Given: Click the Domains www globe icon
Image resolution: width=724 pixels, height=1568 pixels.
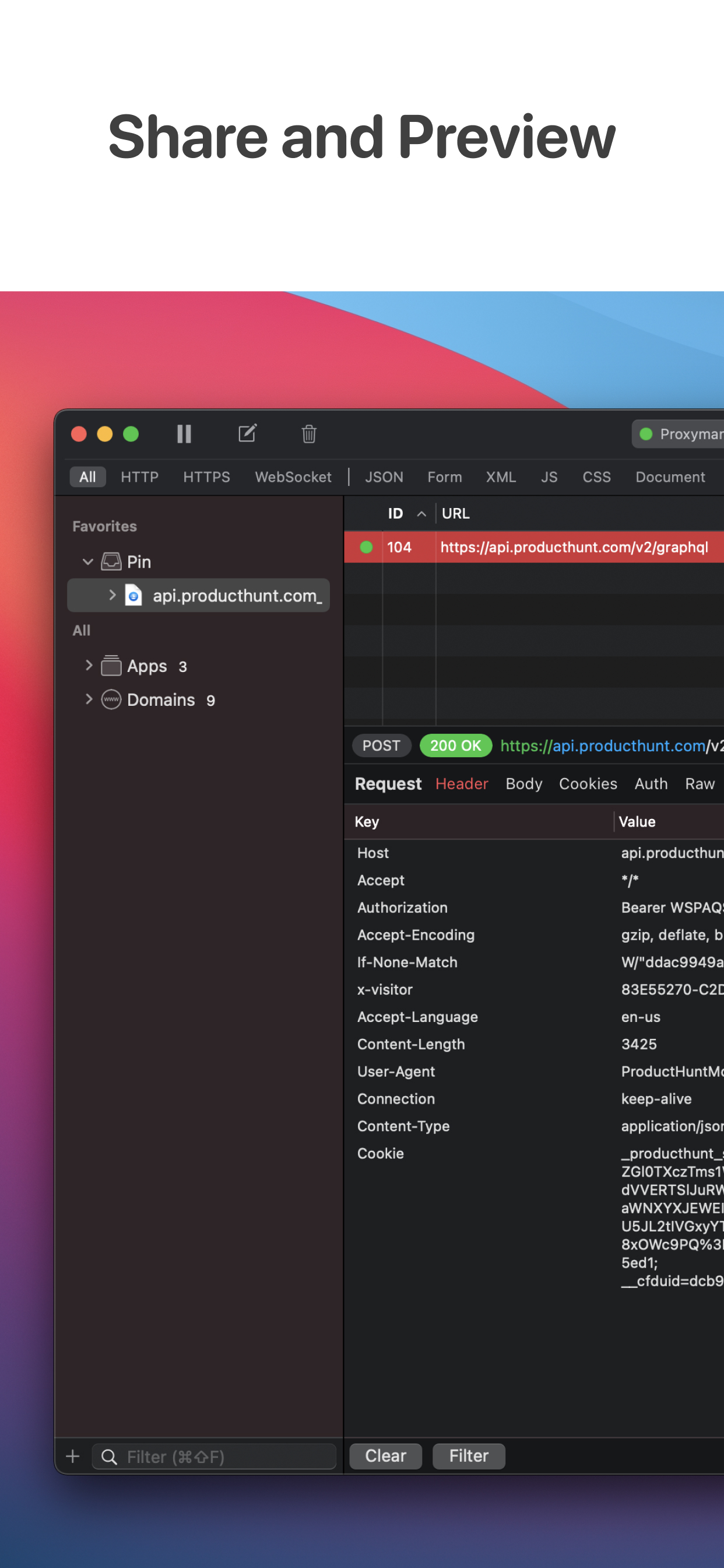Looking at the screenshot, I should (111, 699).
